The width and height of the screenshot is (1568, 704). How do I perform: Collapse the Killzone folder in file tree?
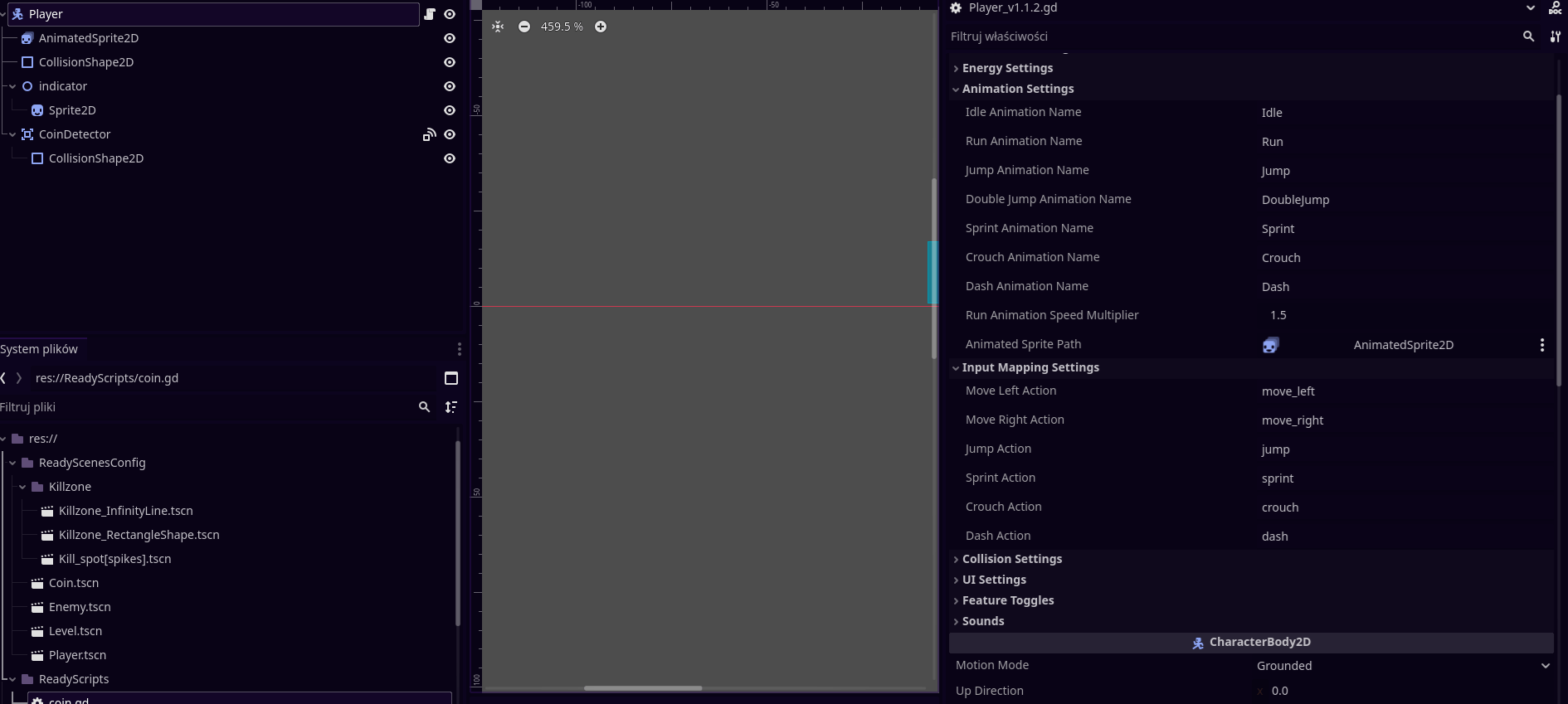pyautogui.click(x=22, y=487)
